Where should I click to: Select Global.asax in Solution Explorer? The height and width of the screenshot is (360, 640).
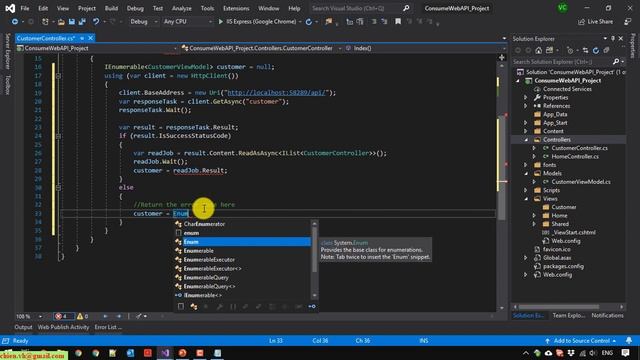pos(557,258)
